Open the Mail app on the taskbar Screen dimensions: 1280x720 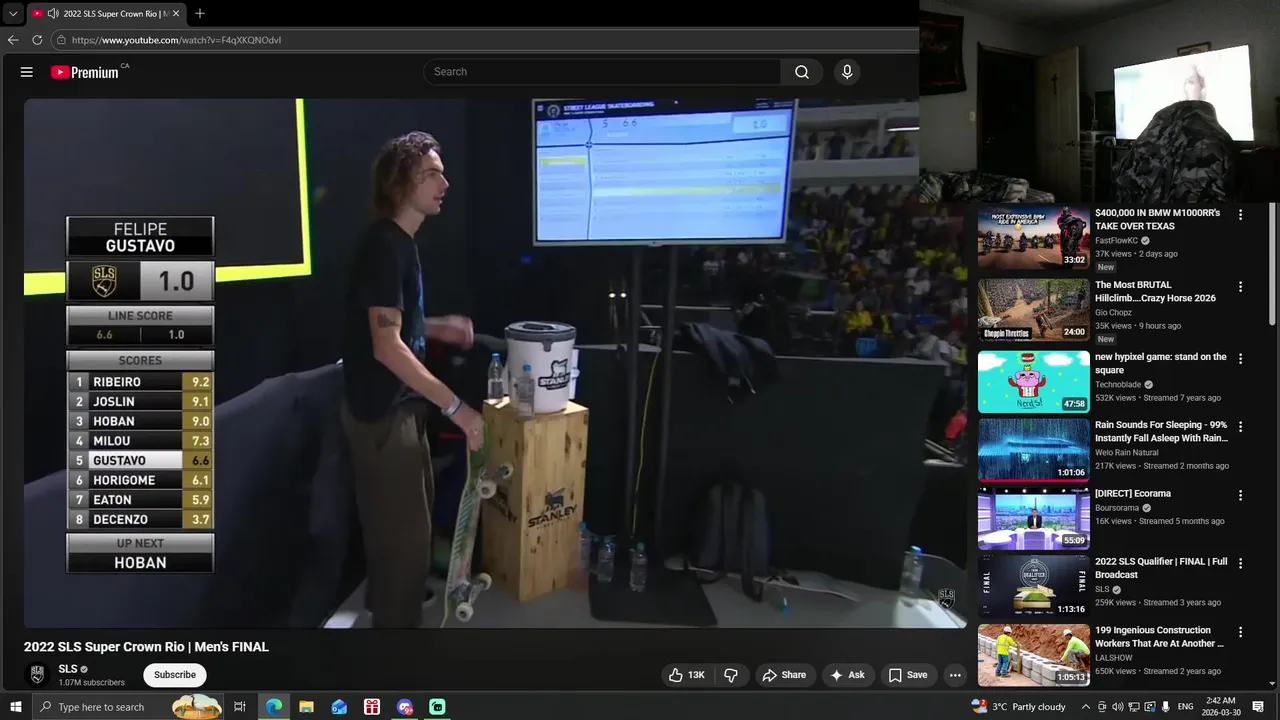[339, 707]
